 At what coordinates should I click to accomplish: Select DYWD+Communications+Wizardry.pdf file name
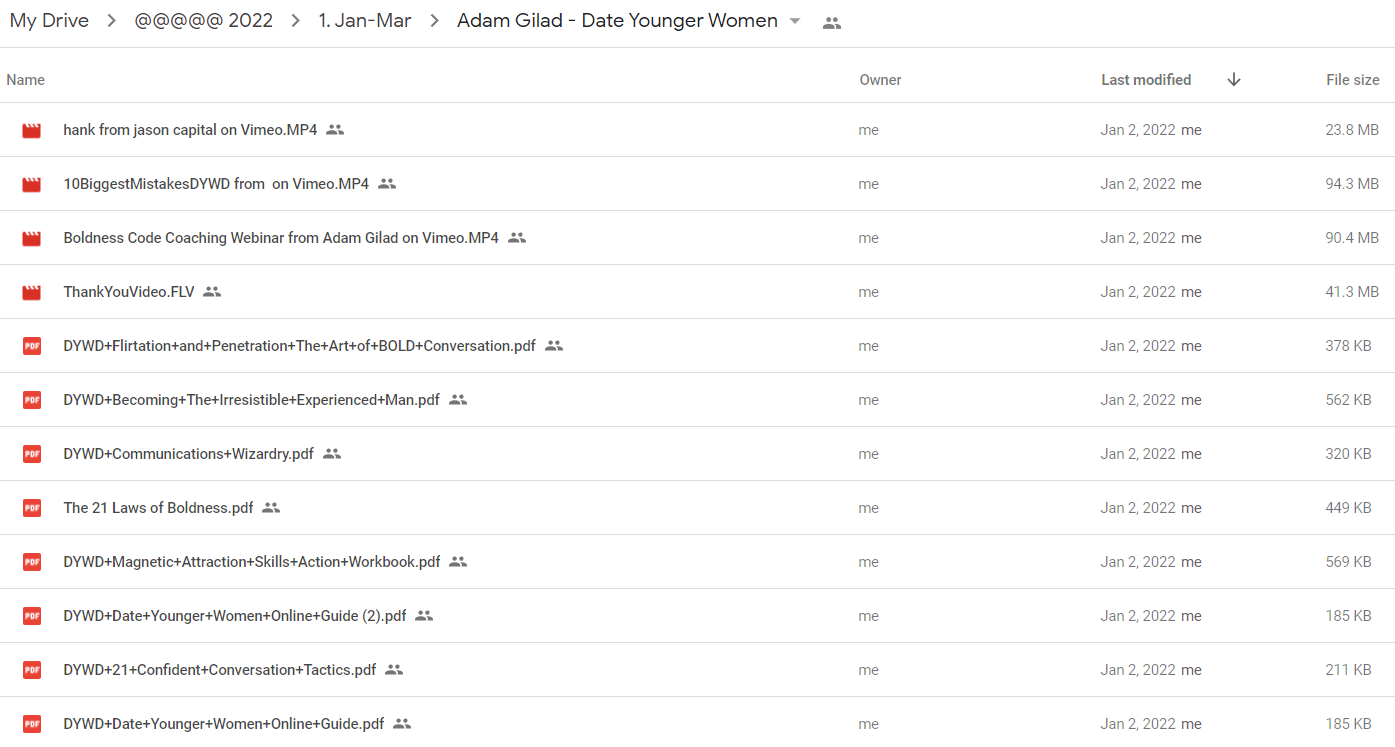point(188,454)
